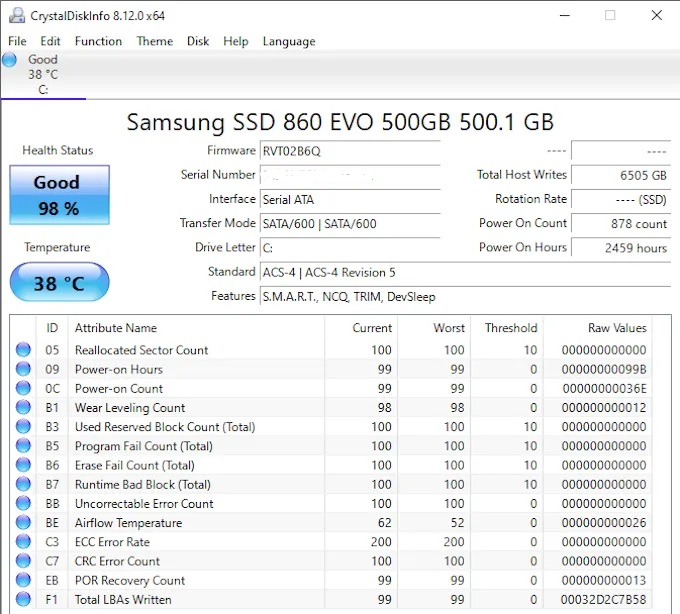Click the Standard field ACS-4 Revision 5
The height and width of the screenshot is (614, 680).
coord(465,272)
